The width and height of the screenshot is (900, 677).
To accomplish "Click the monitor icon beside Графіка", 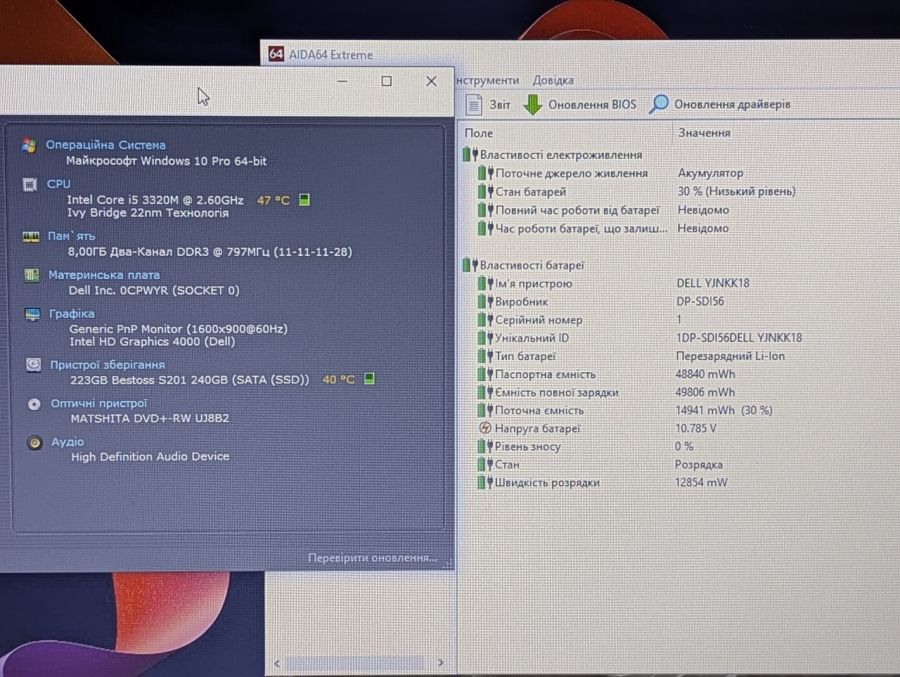I will [32, 314].
